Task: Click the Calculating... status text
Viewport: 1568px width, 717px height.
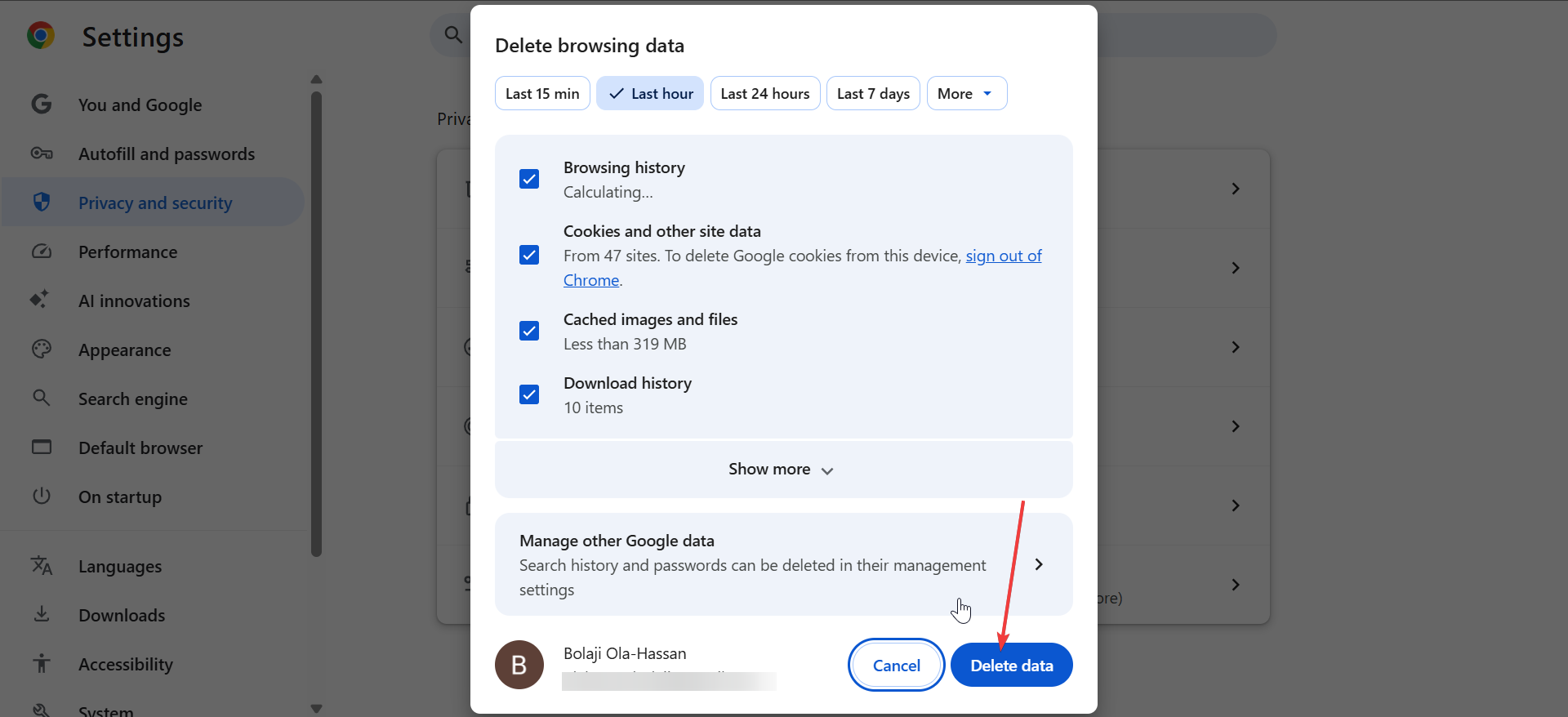Action: tap(608, 192)
